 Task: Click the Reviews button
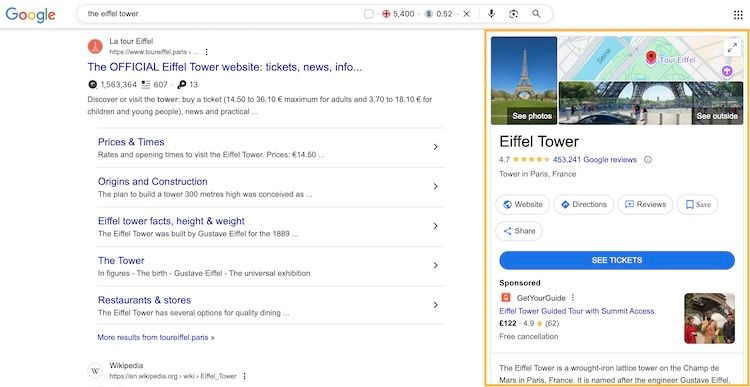645,204
